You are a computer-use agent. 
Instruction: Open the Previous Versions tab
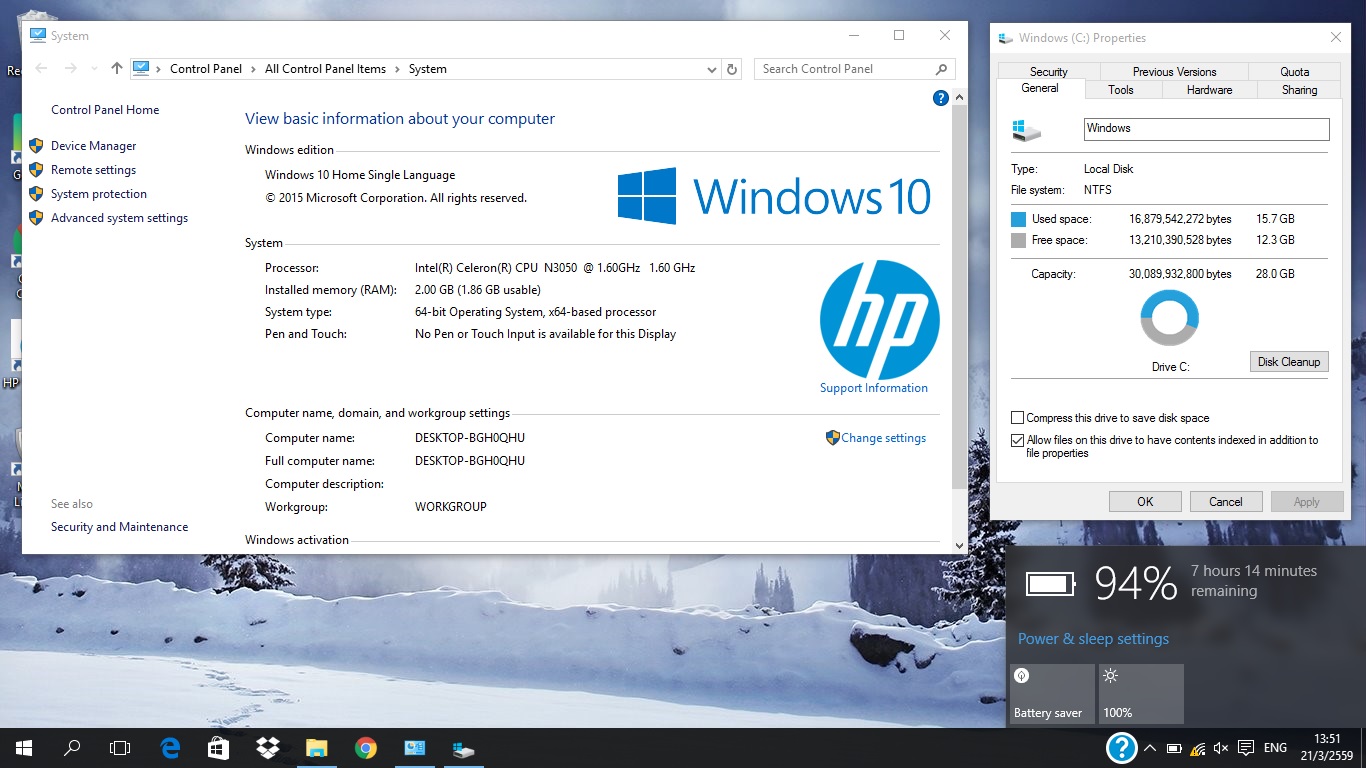point(1174,72)
